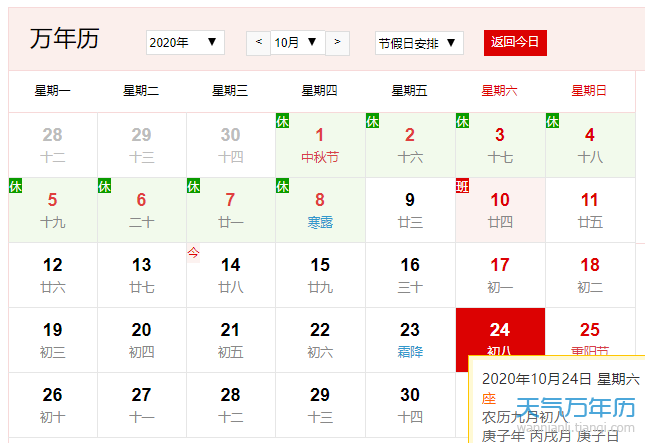This screenshot has height=443, width=645.
Task: Click the 星期二 column header
Action: tap(141, 90)
